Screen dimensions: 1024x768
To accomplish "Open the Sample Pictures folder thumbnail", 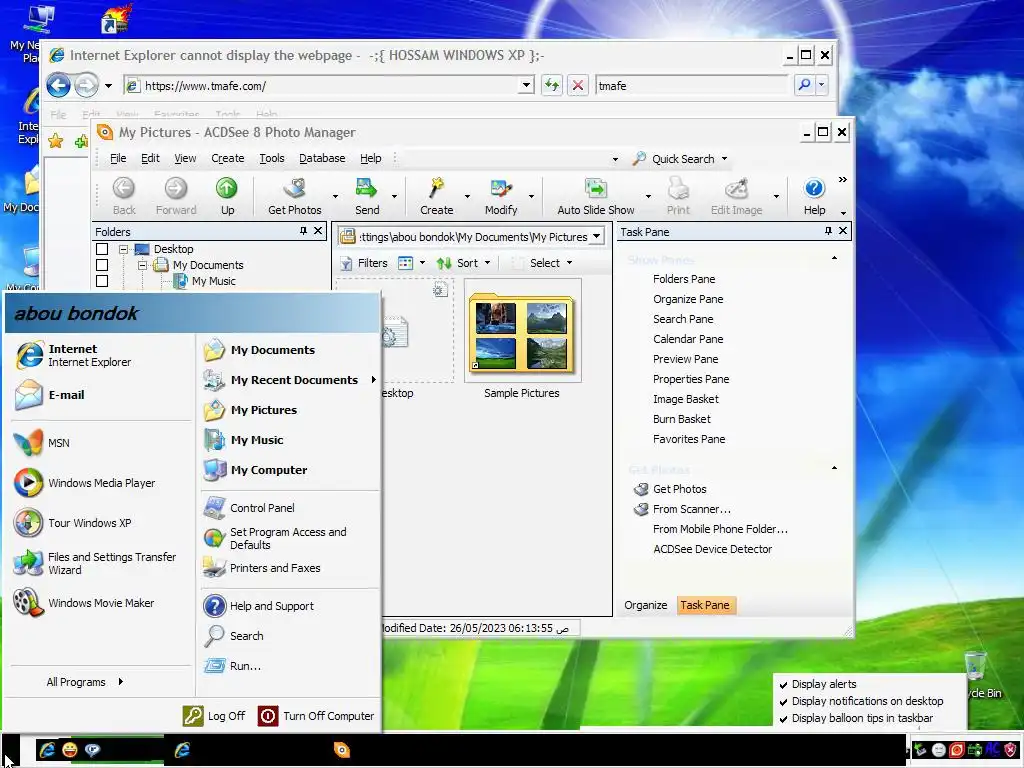I will tap(522, 333).
